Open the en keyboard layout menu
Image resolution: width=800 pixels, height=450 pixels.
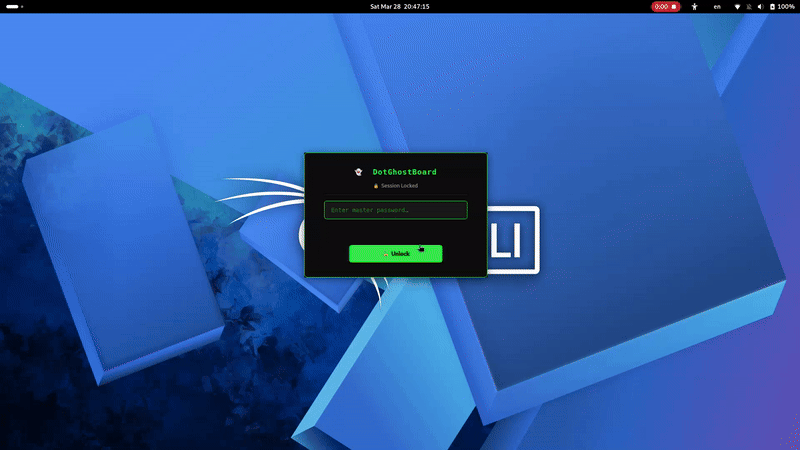717,7
